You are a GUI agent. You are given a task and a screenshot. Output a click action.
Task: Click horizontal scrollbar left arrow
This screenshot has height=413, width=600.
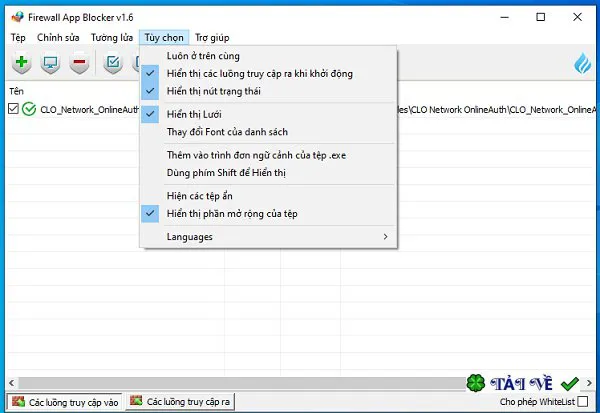(11, 383)
